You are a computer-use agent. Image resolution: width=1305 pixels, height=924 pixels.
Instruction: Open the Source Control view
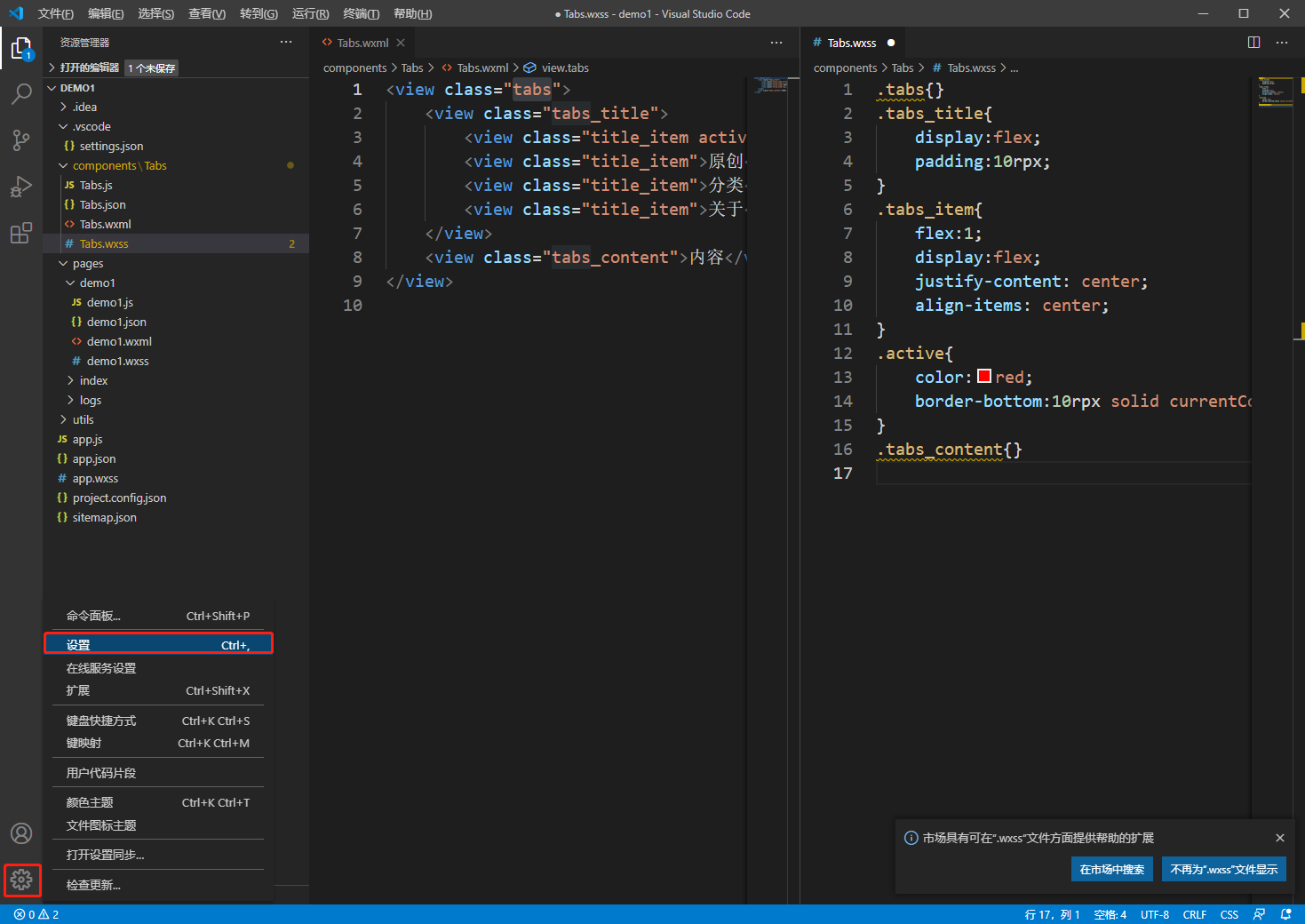pyautogui.click(x=21, y=140)
